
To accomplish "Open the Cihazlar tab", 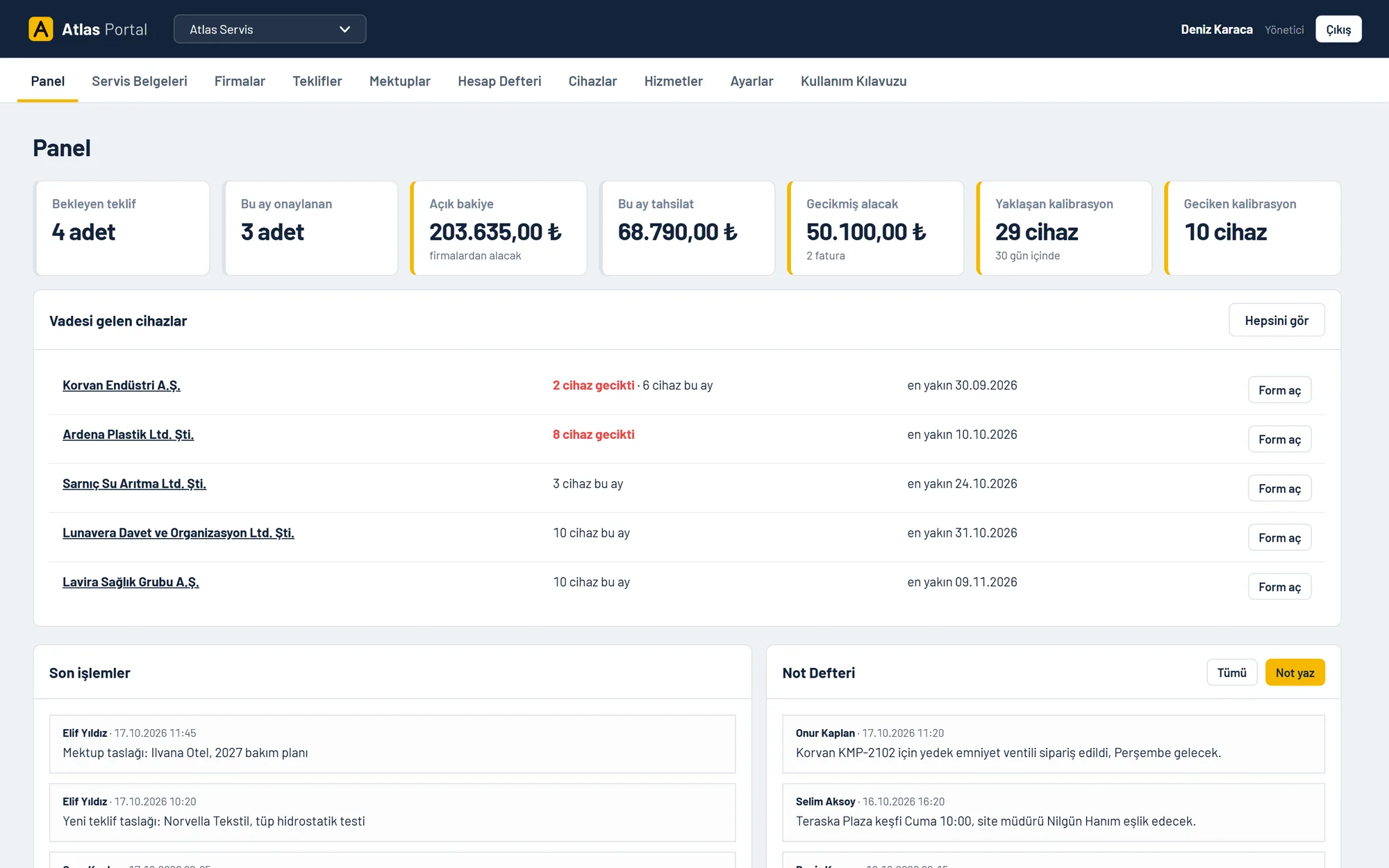I will point(592,81).
